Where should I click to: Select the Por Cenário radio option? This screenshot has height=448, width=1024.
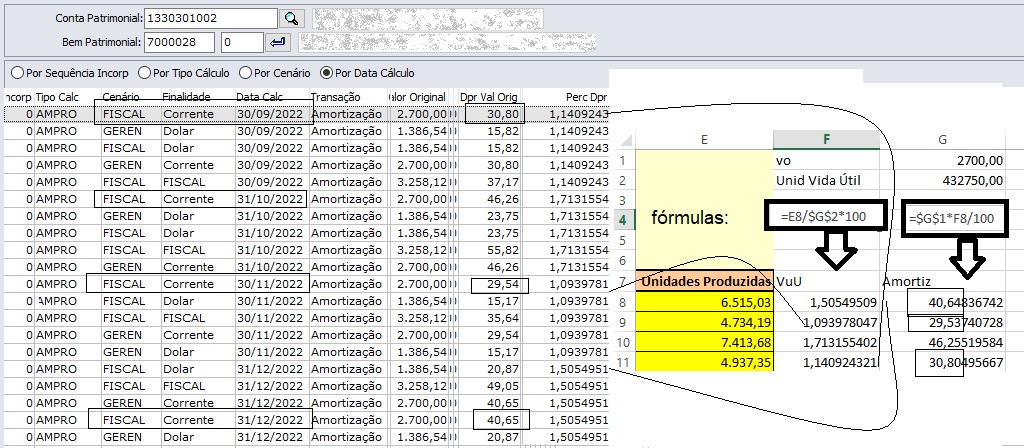tap(274, 73)
